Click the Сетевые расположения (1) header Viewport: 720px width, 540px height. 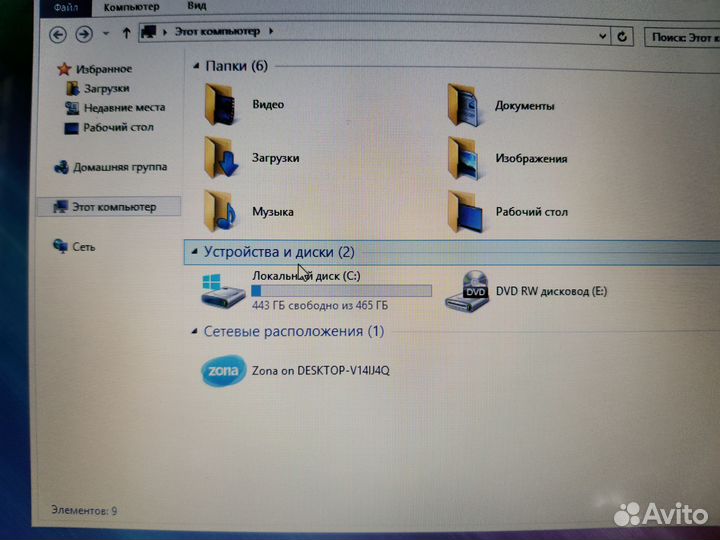(x=294, y=331)
